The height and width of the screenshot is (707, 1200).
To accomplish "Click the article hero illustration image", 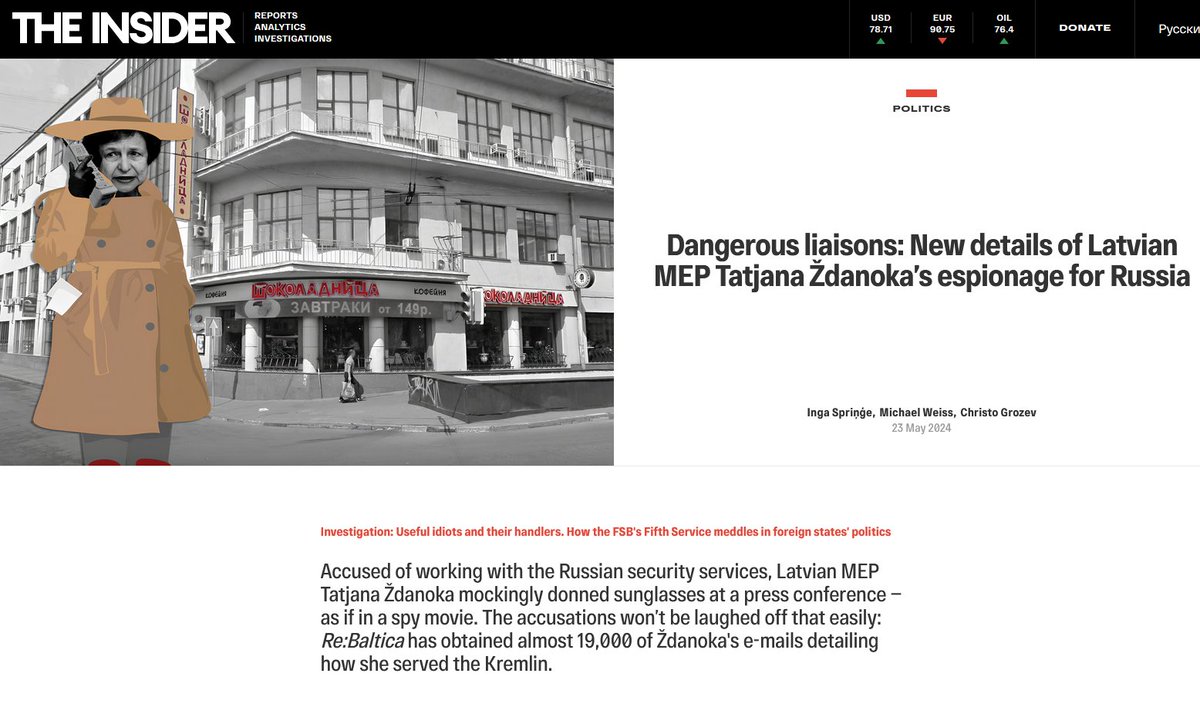I will (307, 262).
